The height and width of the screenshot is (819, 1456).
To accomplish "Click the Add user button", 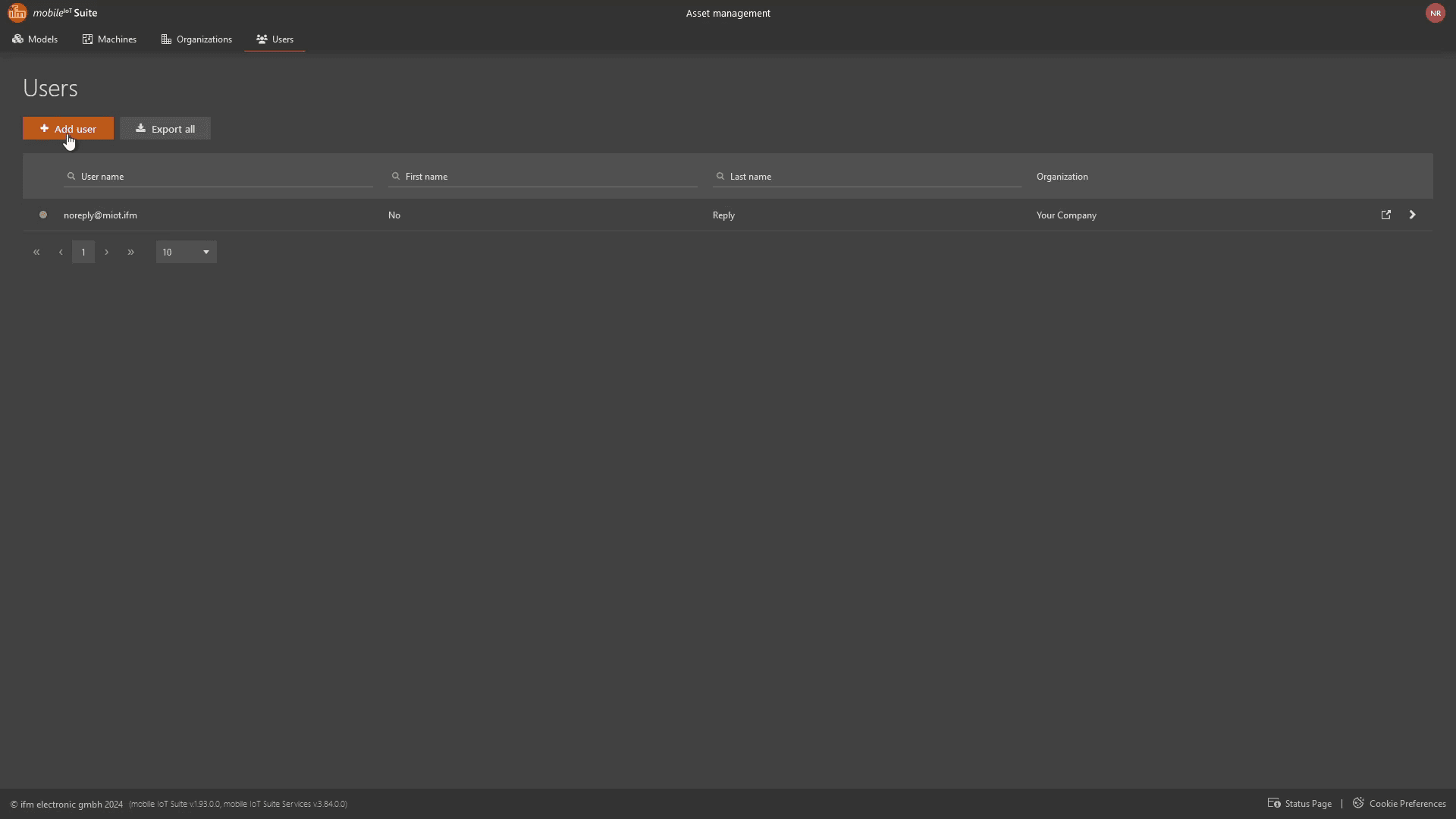I will coord(68,129).
